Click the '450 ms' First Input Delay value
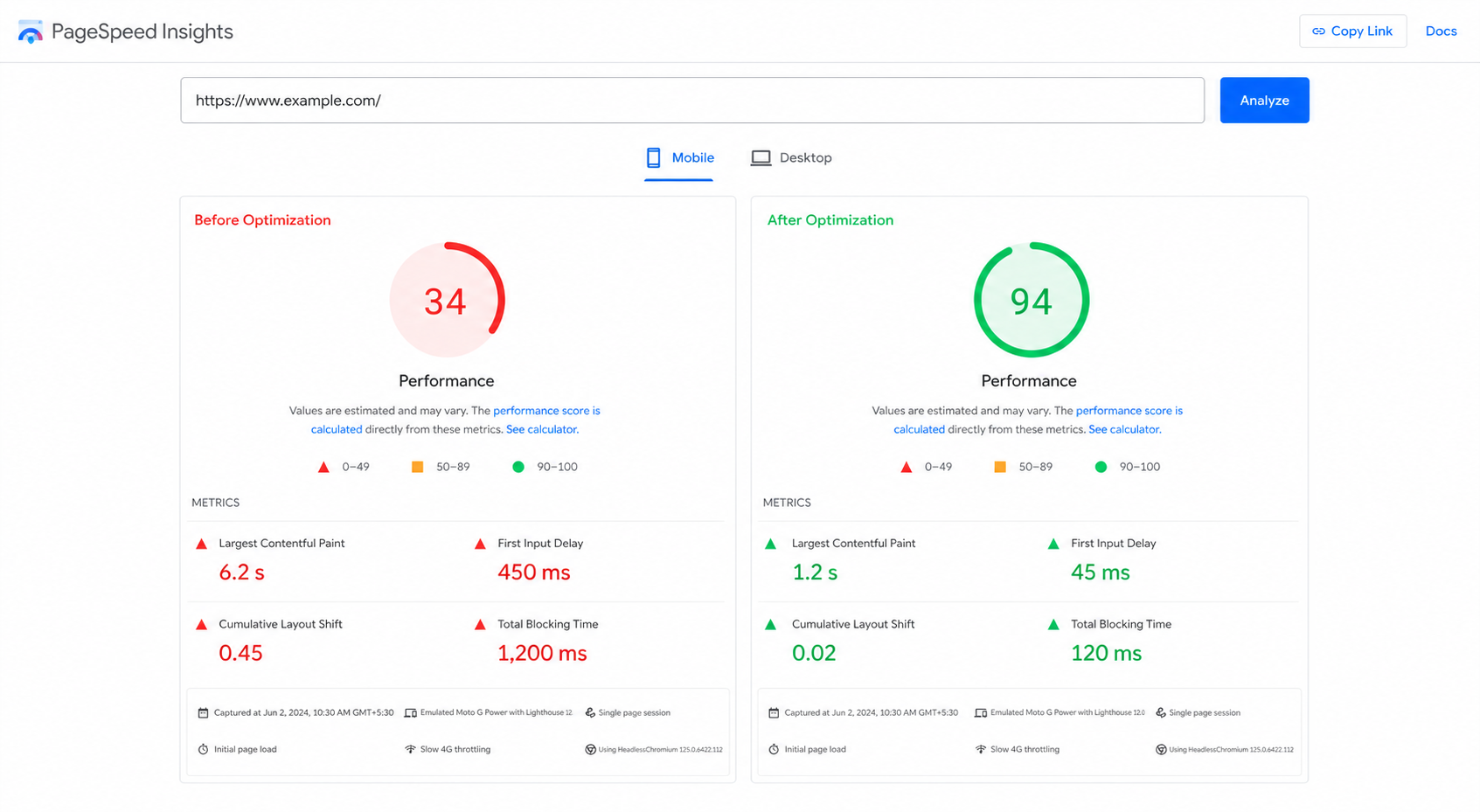Screen dimensions: 1480x812 pyautogui.click(x=534, y=573)
